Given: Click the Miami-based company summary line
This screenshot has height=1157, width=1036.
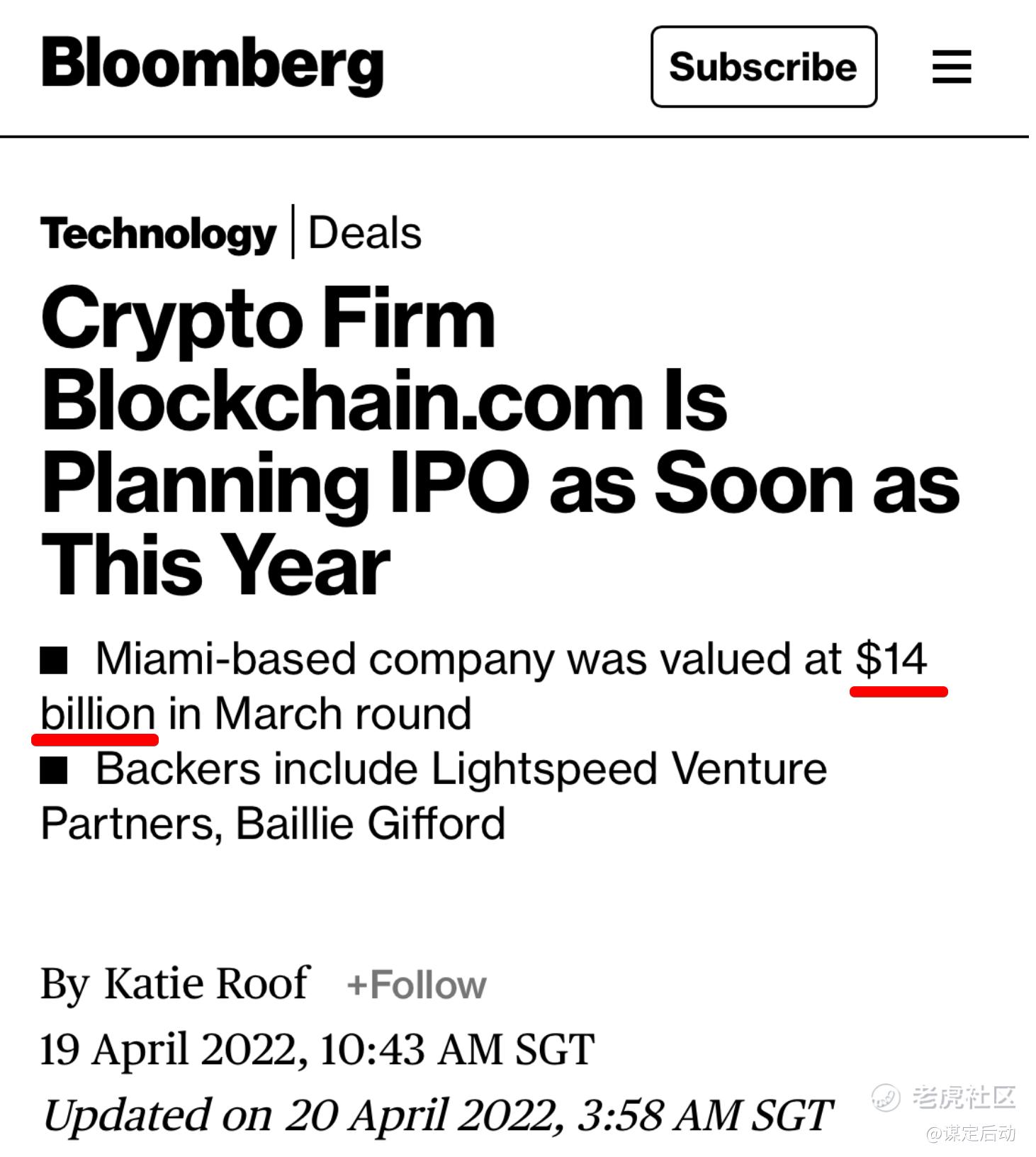Looking at the screenshot, I should click(484, 686).
